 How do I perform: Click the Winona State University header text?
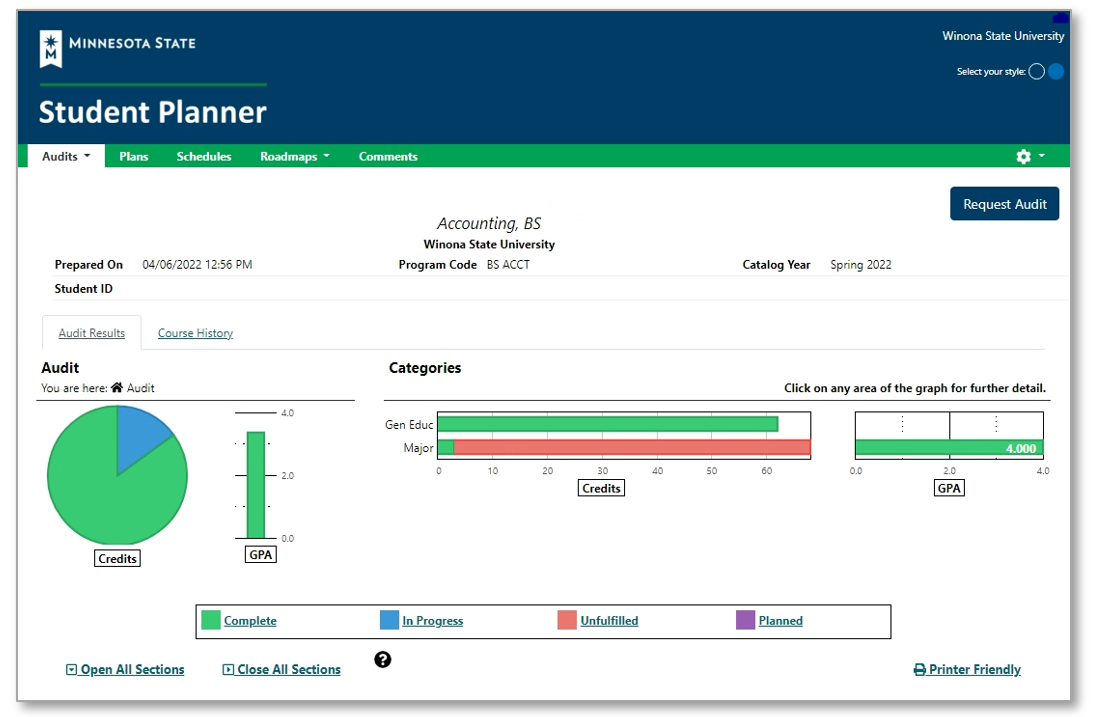[1003, 36]
